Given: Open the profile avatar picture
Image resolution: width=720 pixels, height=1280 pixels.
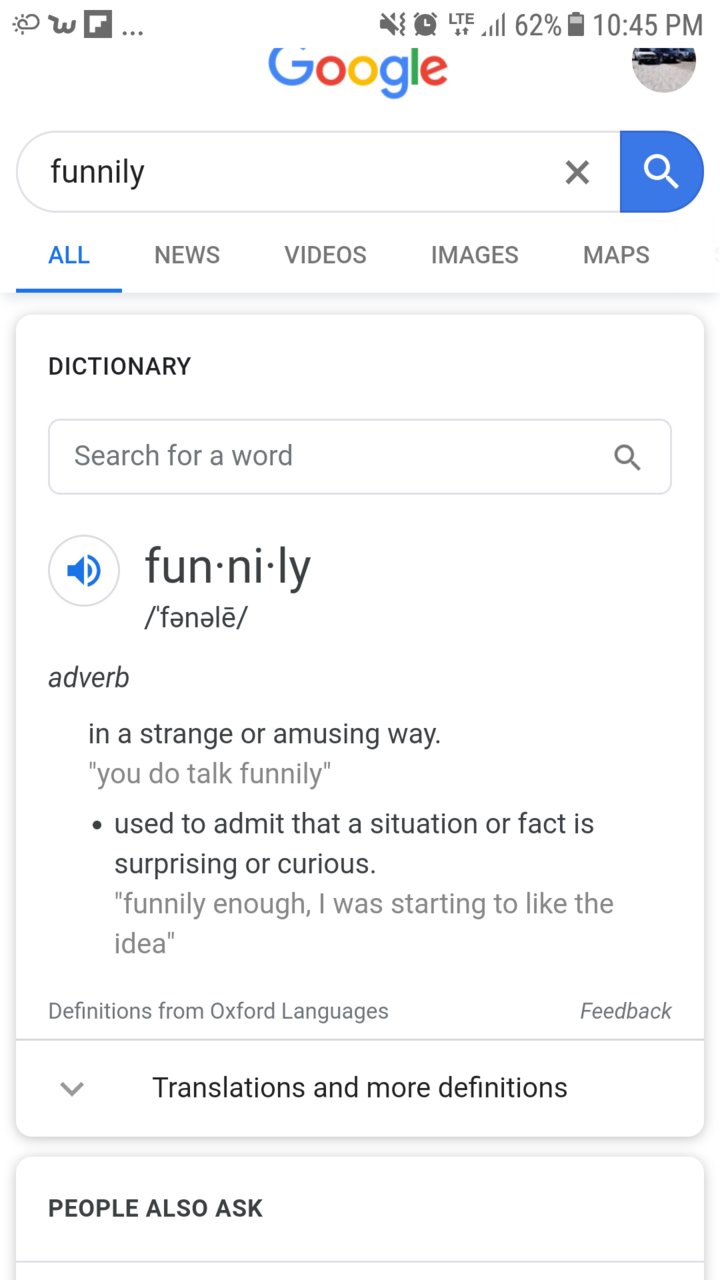Looking at the screenshot, I should point(664,67).
